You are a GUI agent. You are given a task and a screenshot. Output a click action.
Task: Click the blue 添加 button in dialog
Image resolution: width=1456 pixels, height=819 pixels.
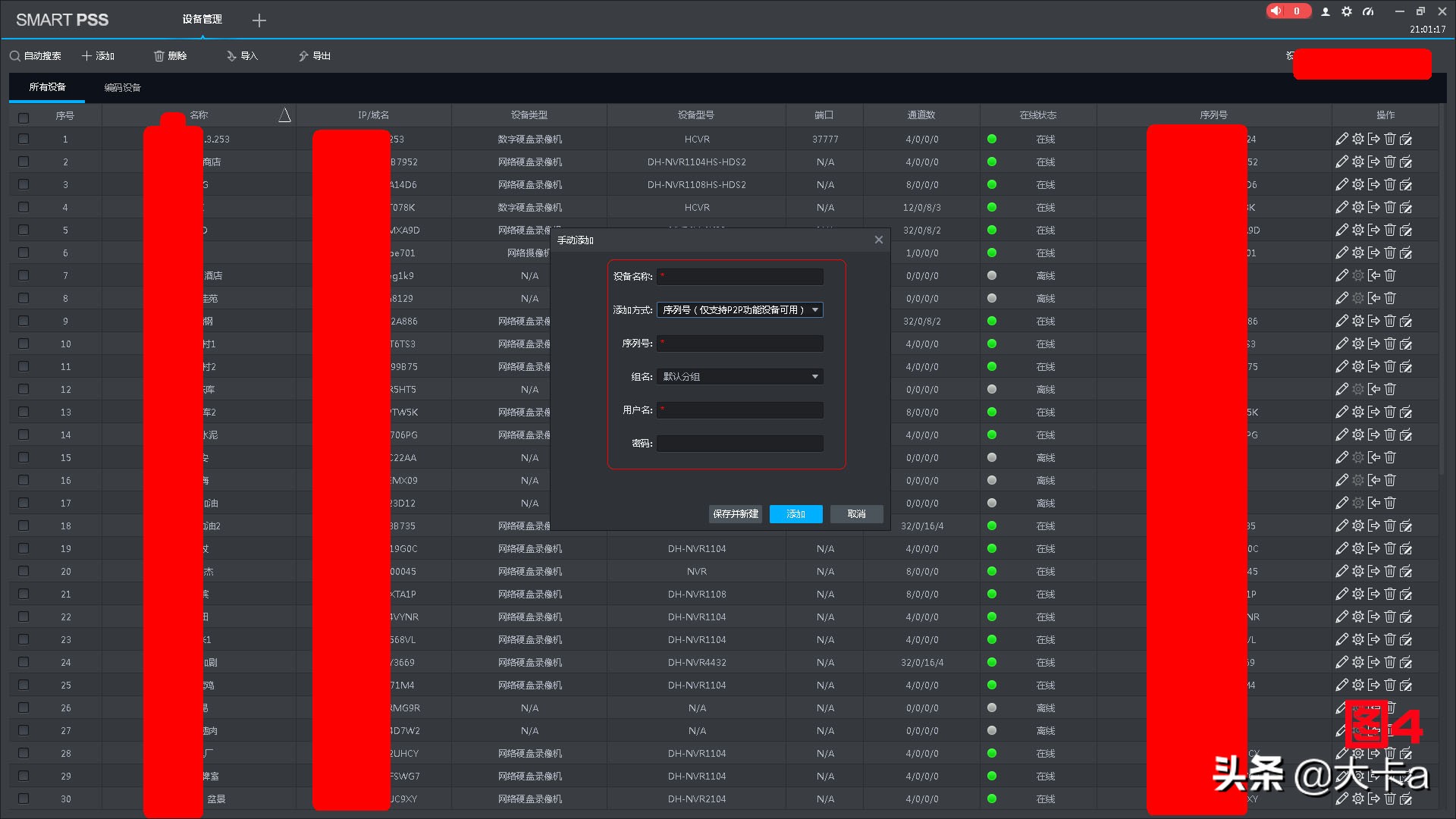[x=796, y=514]
